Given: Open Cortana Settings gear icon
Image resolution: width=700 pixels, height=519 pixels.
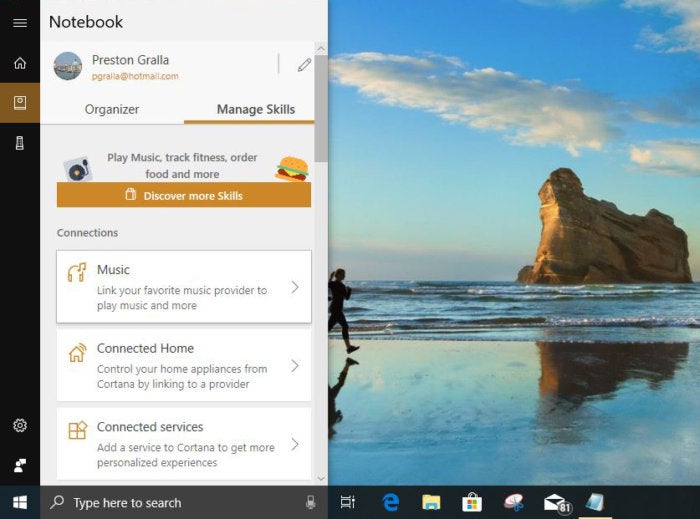Looking at the screenshot, I should (20, 425).
